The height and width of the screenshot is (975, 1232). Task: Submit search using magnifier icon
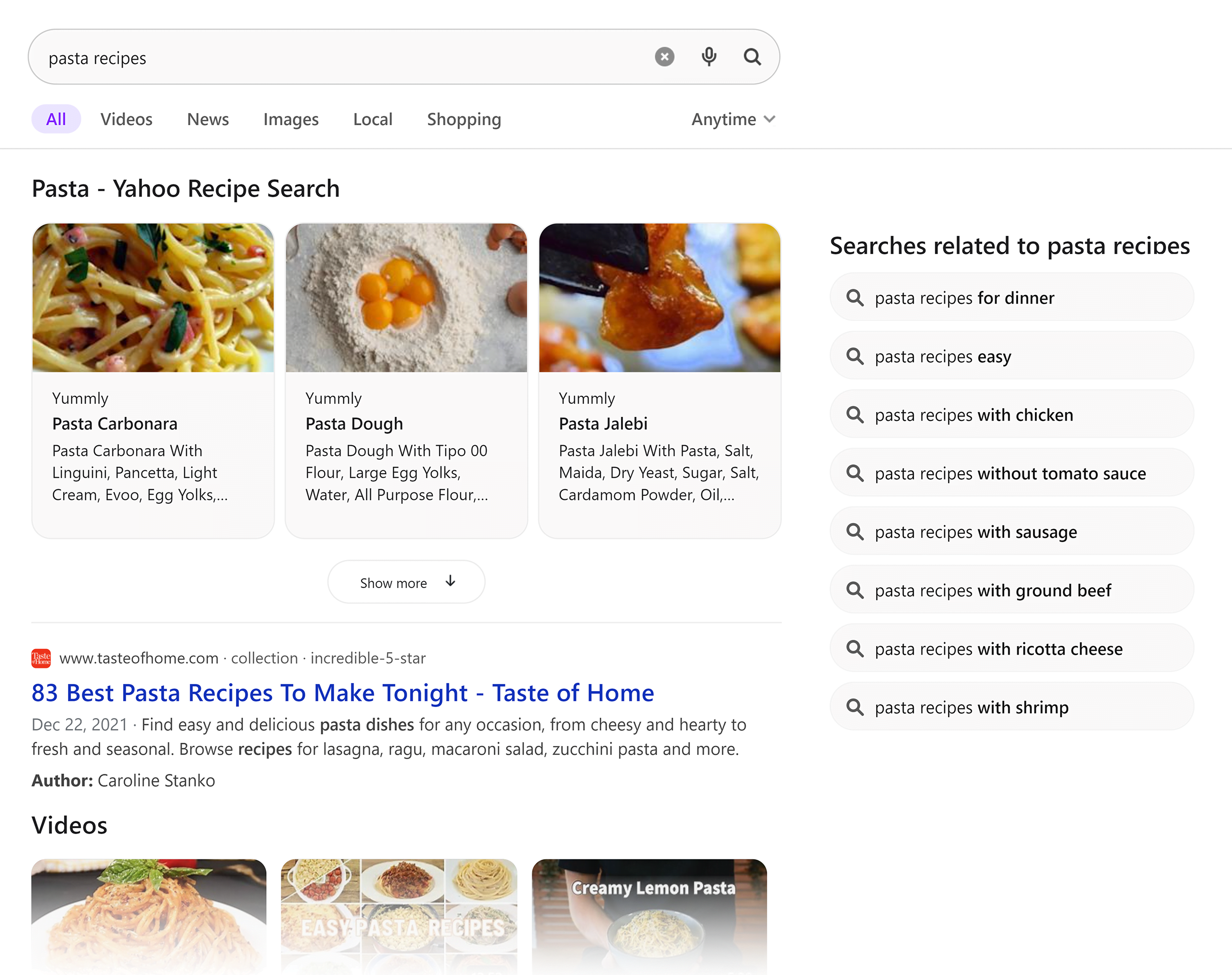click(x=752, y=57)
